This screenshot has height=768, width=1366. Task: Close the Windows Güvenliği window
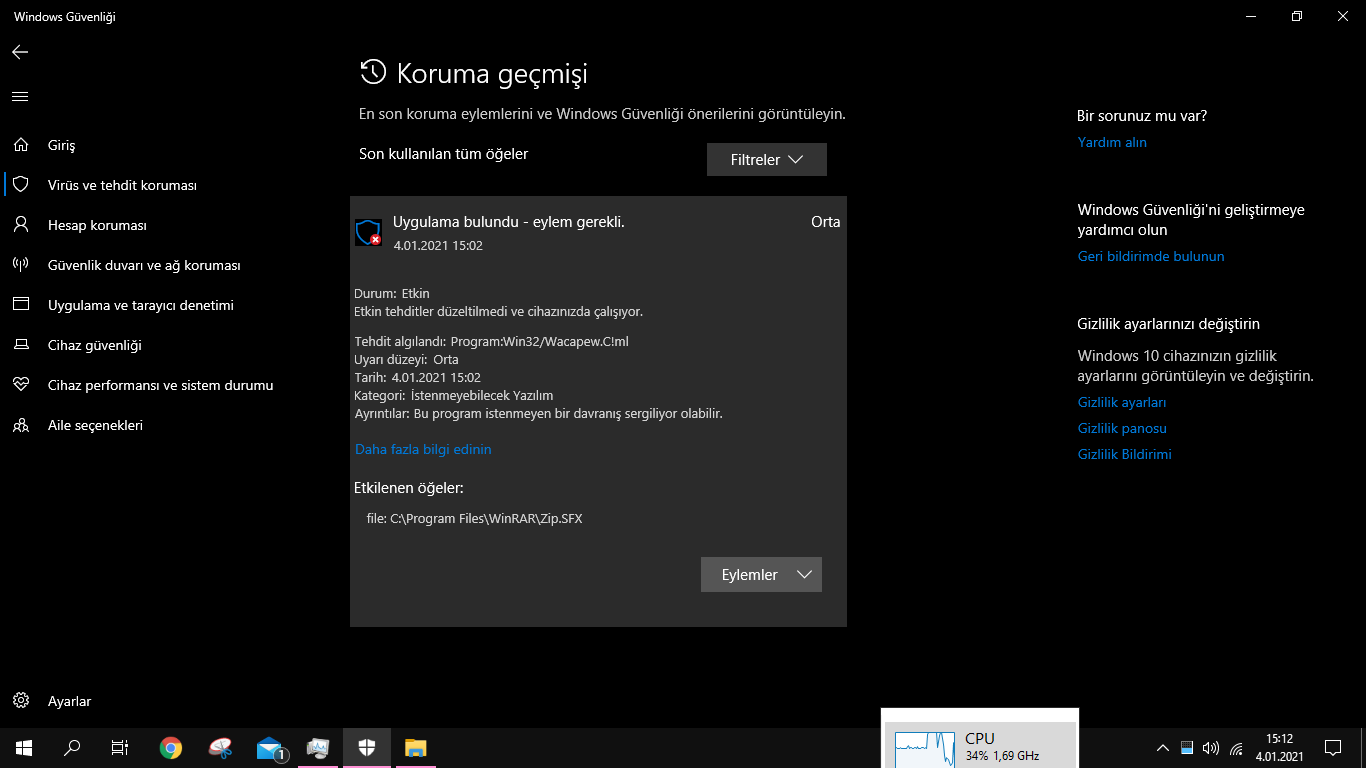tap(1343, 16)
